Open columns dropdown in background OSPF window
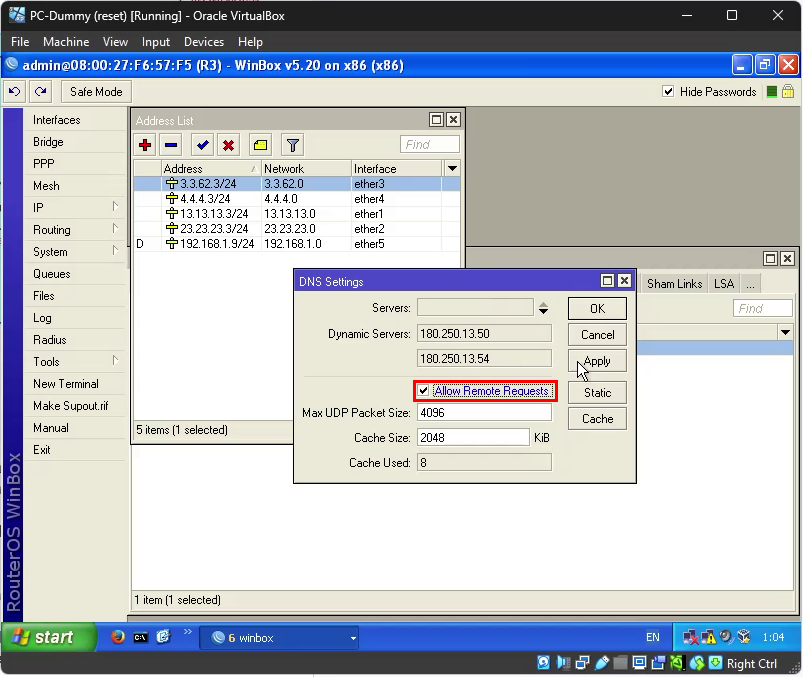 tap(786, 332)
